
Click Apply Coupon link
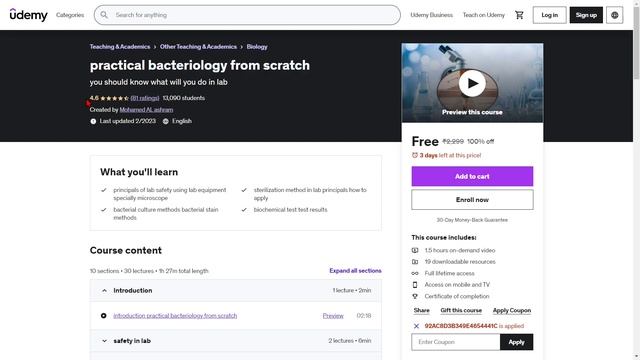[512, 310]
